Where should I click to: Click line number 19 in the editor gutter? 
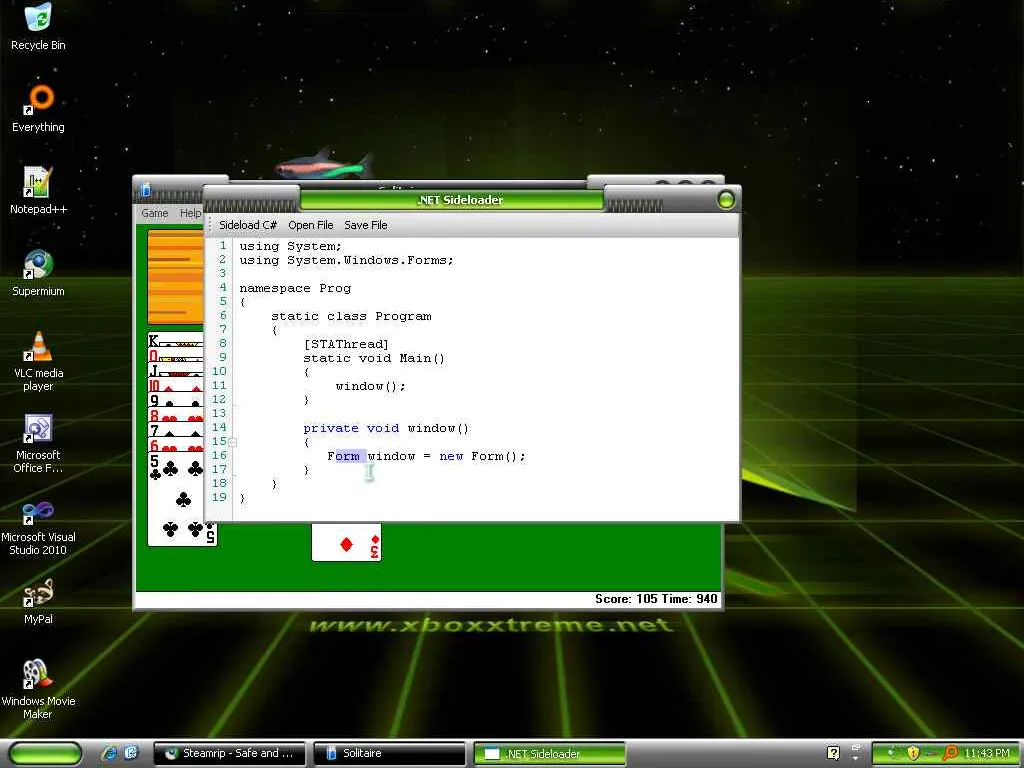[219, 497]
